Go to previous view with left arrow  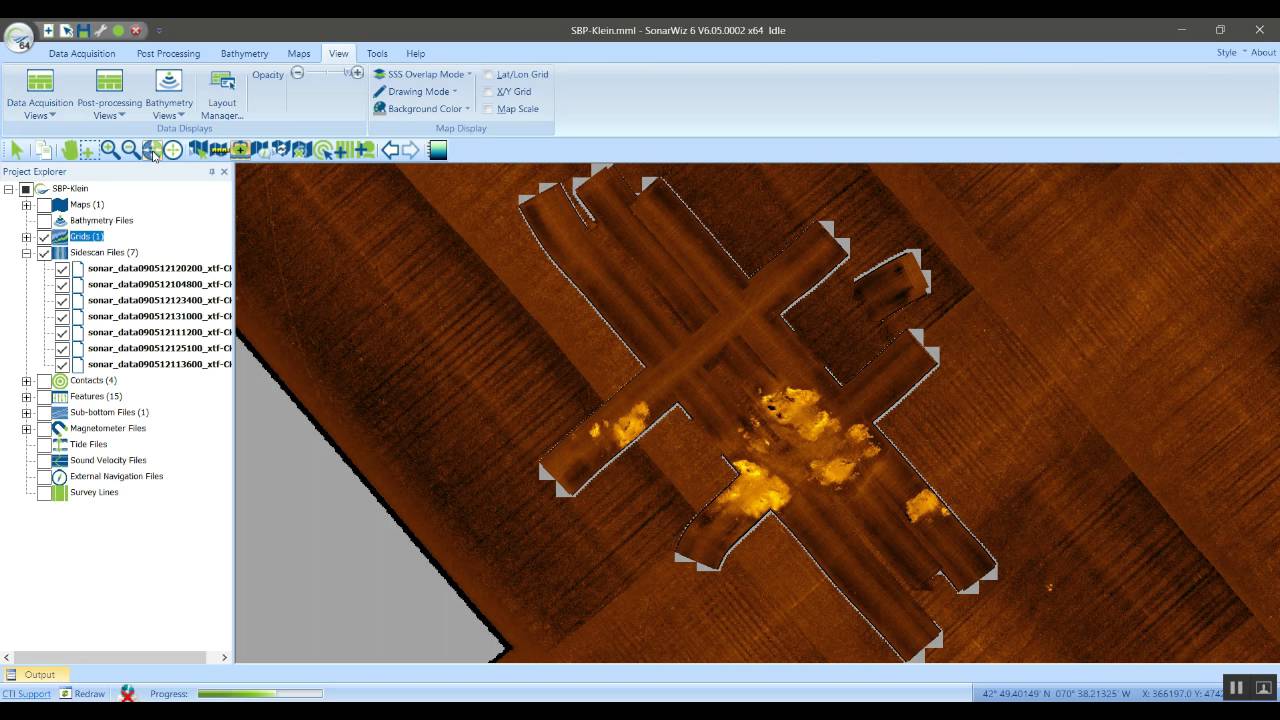390,150
